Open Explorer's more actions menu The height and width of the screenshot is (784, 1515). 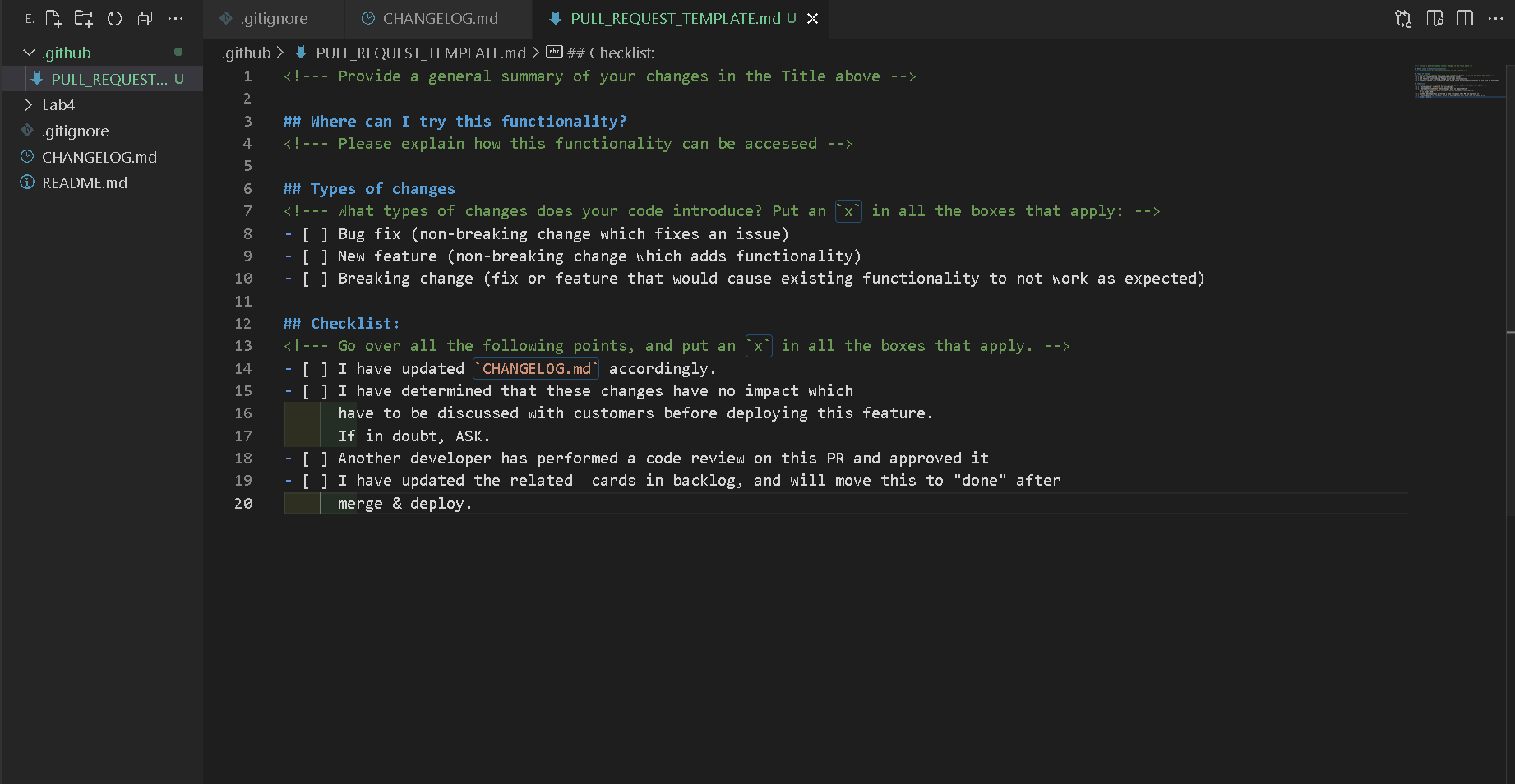pyautogui.click(x=175, y=18)
